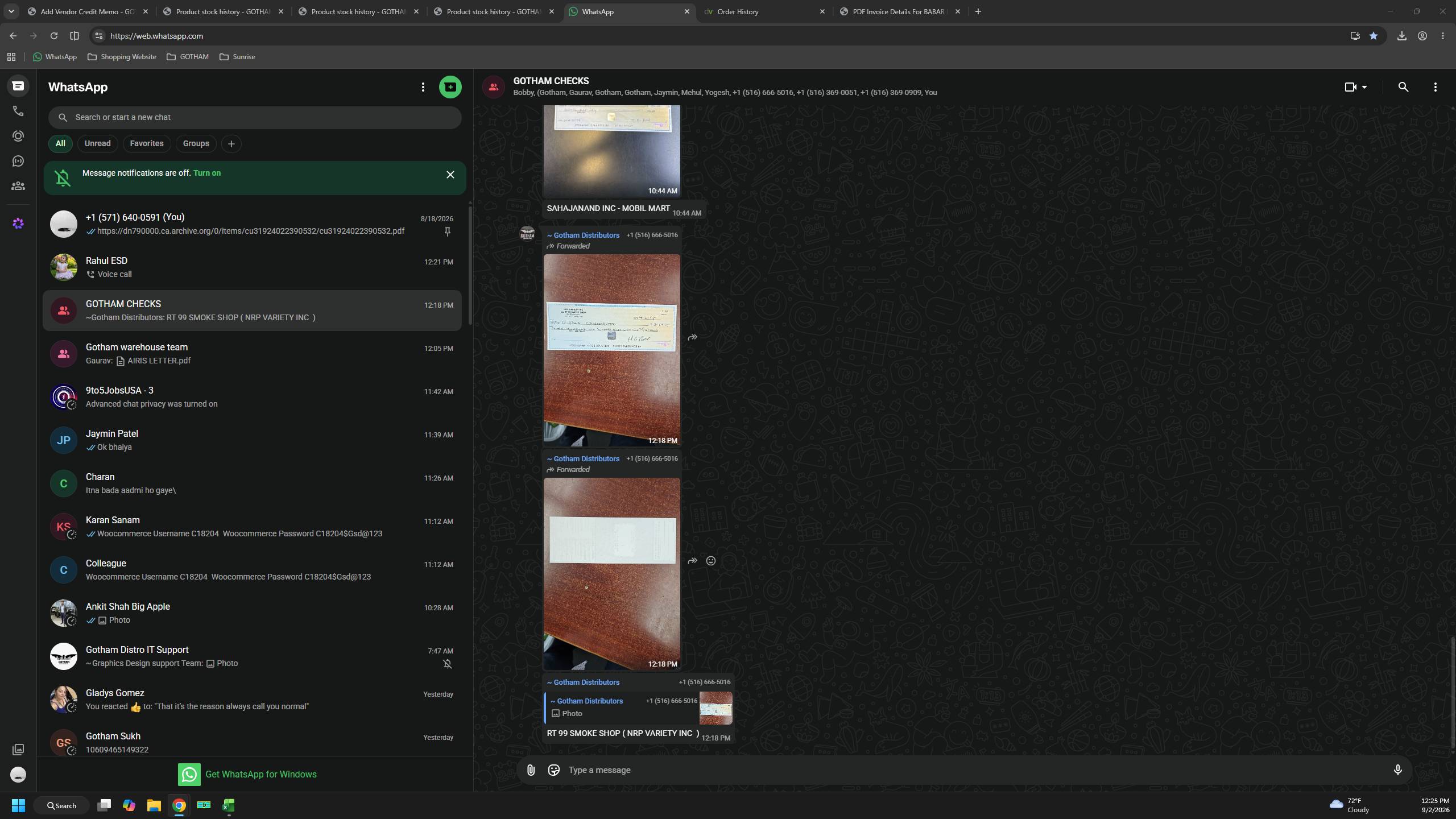The width and height of the screenshot is (1456, 819).
Task: Open the Gotham warehouse team chat
Action: [252, 354]
